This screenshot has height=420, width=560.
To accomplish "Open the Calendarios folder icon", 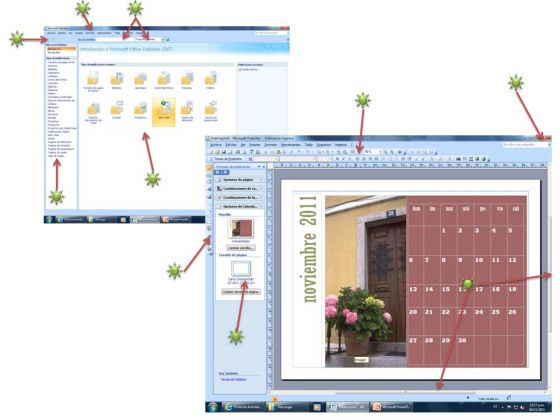I will 140,79.
